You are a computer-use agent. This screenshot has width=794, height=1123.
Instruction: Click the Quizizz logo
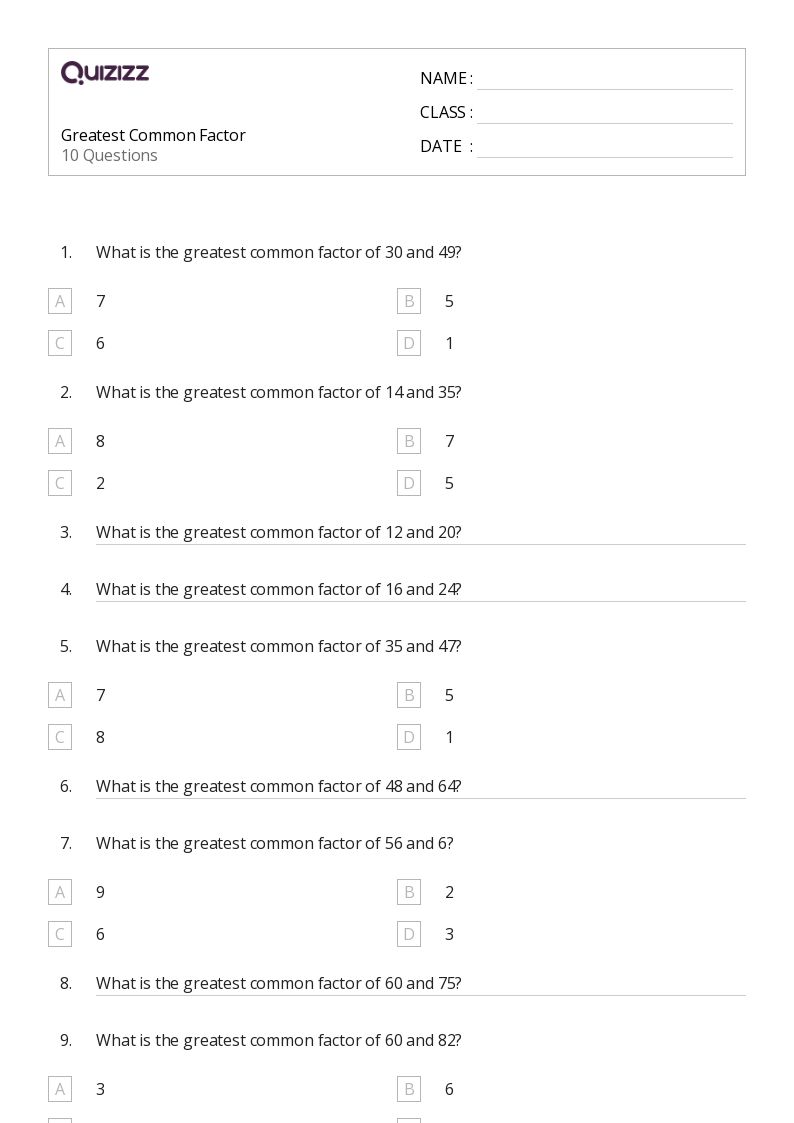click(x=105, y=72)
